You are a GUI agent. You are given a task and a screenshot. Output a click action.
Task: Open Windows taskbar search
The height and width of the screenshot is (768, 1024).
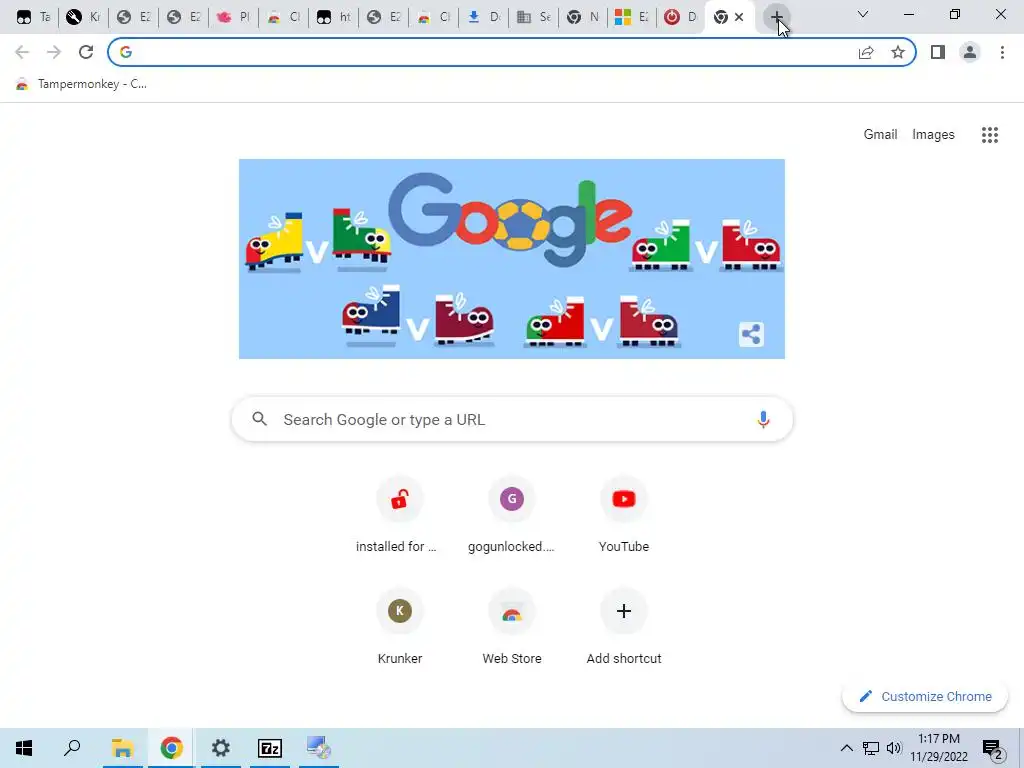coord(72,748)
